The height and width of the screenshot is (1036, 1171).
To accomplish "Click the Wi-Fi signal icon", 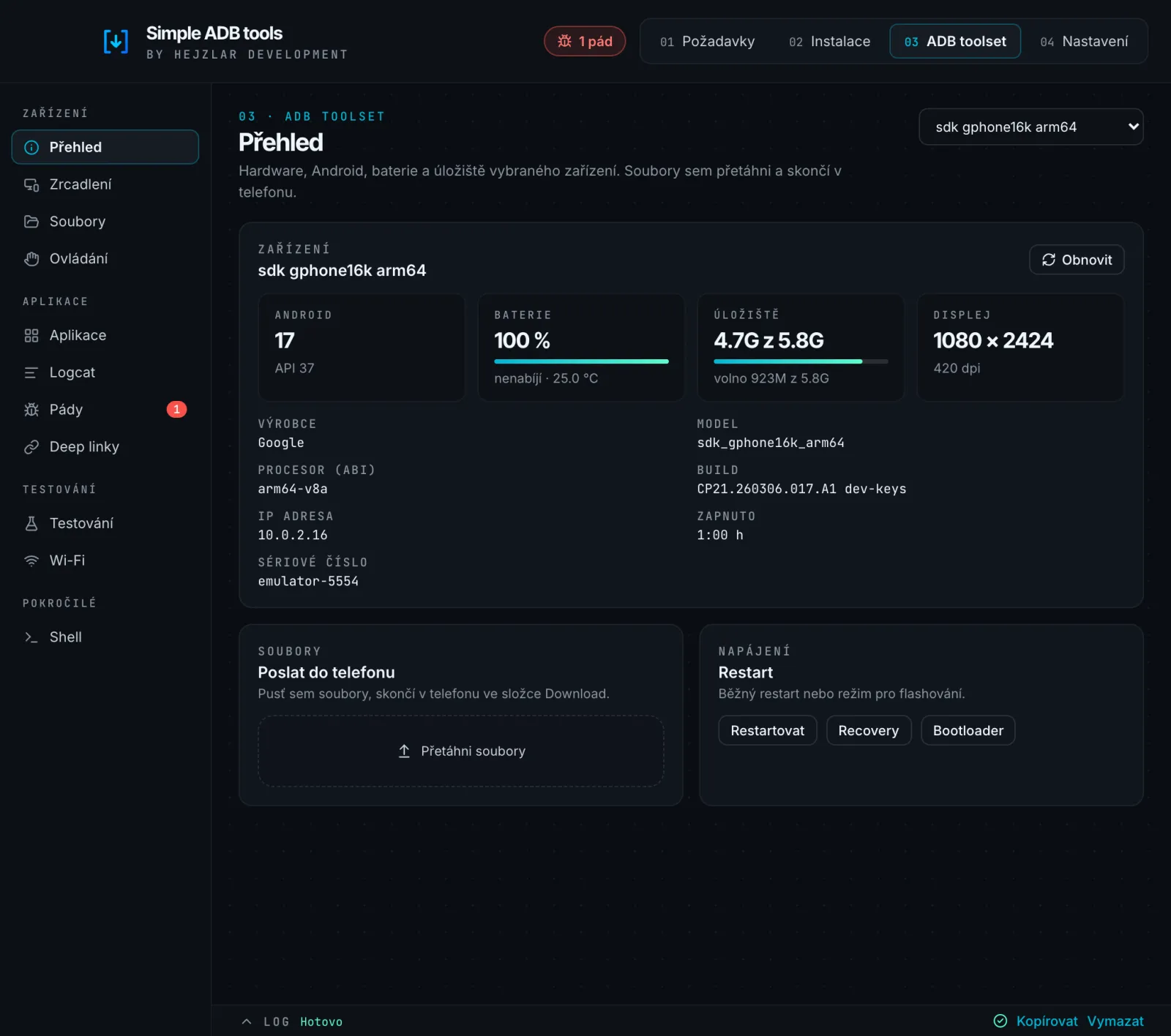I will coord(31,560).
